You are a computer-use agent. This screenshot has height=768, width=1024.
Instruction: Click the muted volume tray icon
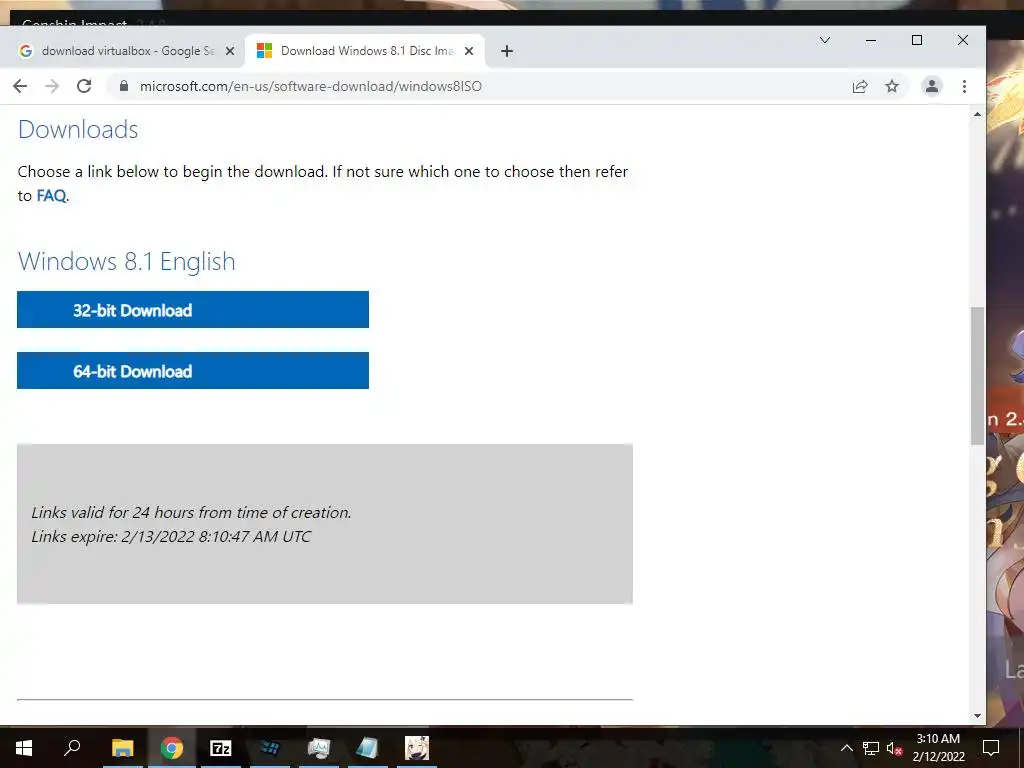(894, 748)
